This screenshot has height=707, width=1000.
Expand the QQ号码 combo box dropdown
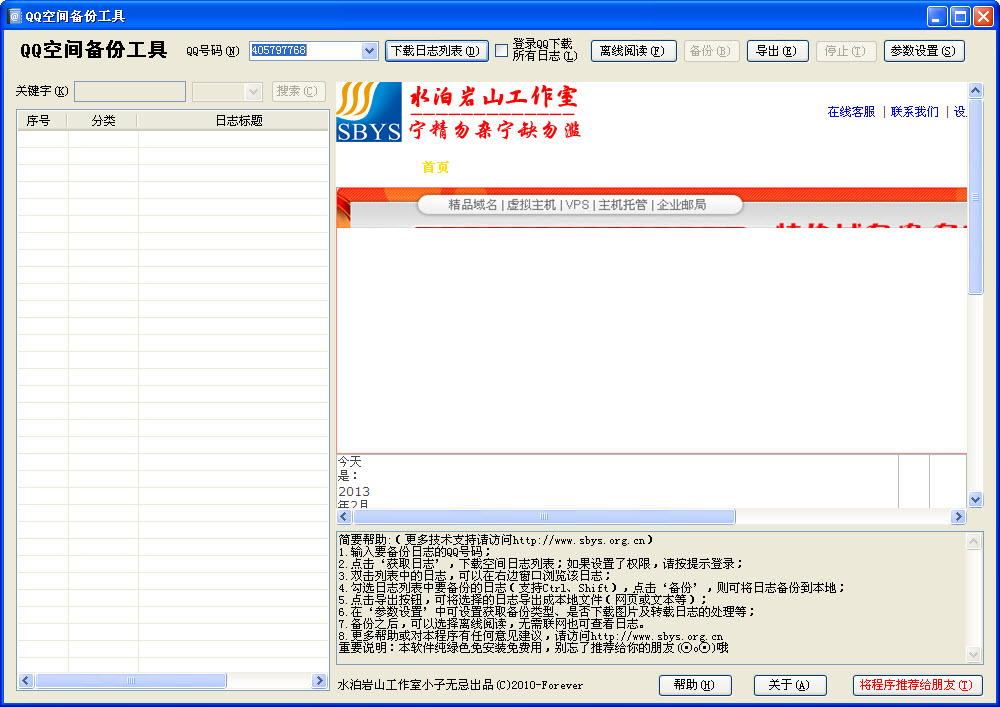(369, 50)
